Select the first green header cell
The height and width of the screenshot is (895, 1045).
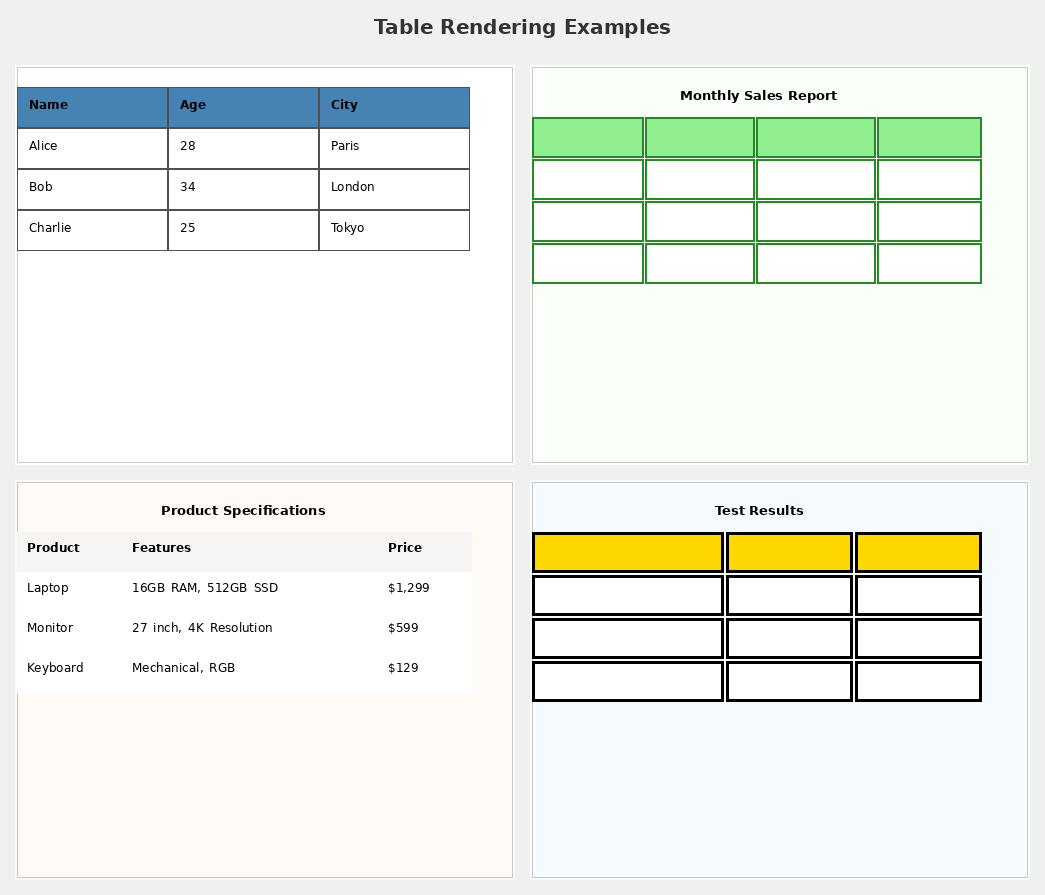click(587, 137)
